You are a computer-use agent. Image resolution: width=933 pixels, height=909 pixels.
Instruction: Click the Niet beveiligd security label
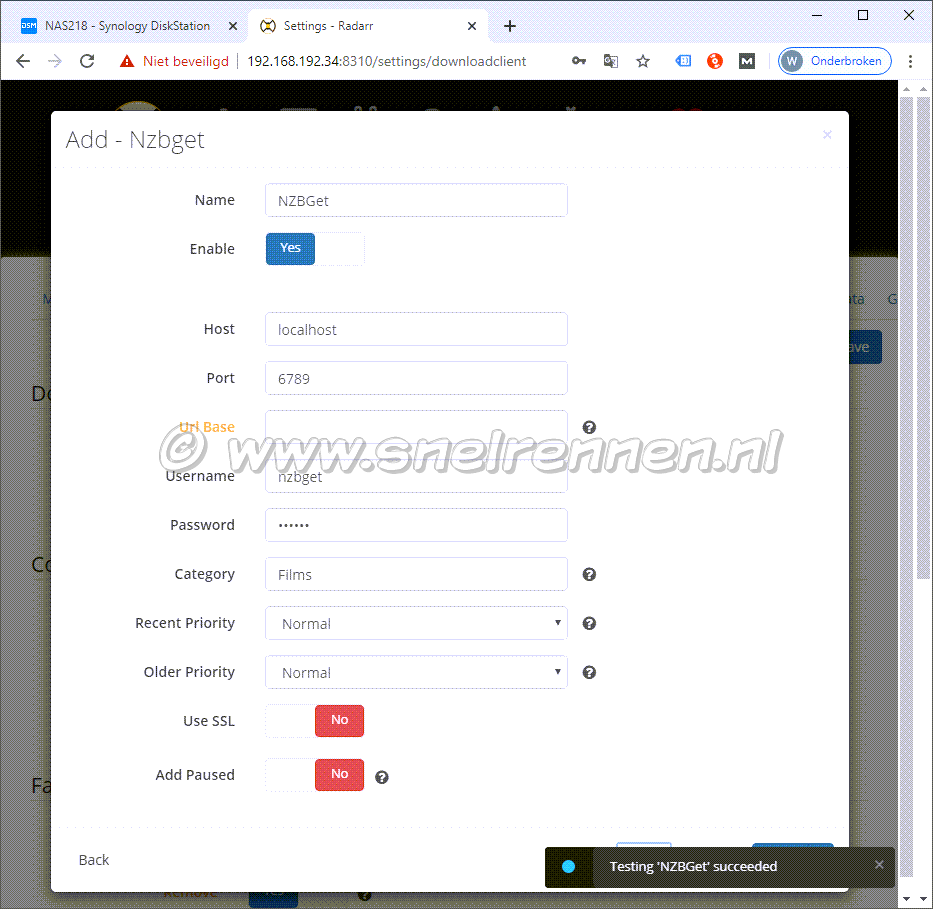pos(186,61)
